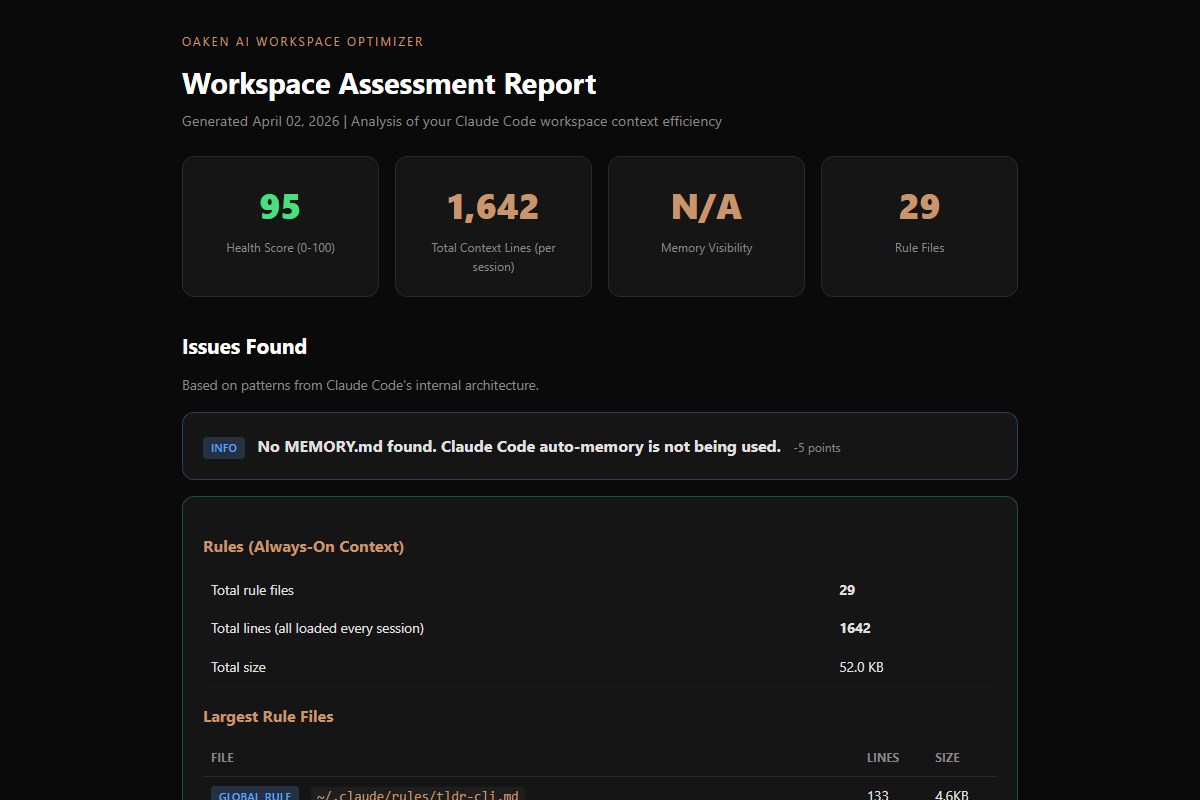Open the tldr-cli.md rule file path
Viewport: 1200px width, 800px height.
pyautogui.click(x=418, y=794)
